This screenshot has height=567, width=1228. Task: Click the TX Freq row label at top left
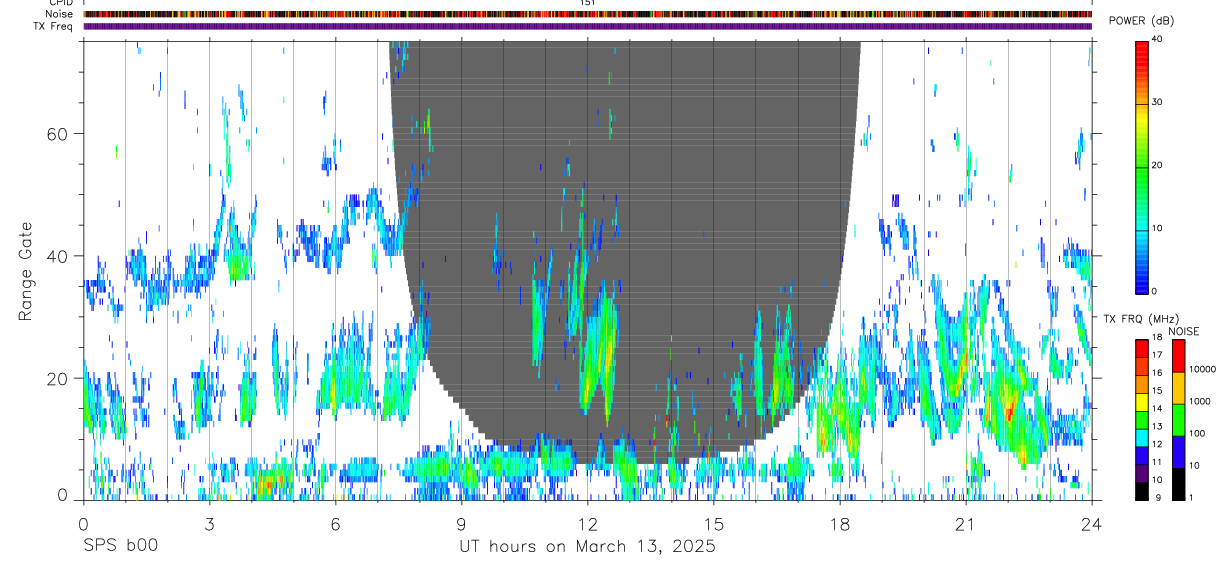click(x=53, y=26)
